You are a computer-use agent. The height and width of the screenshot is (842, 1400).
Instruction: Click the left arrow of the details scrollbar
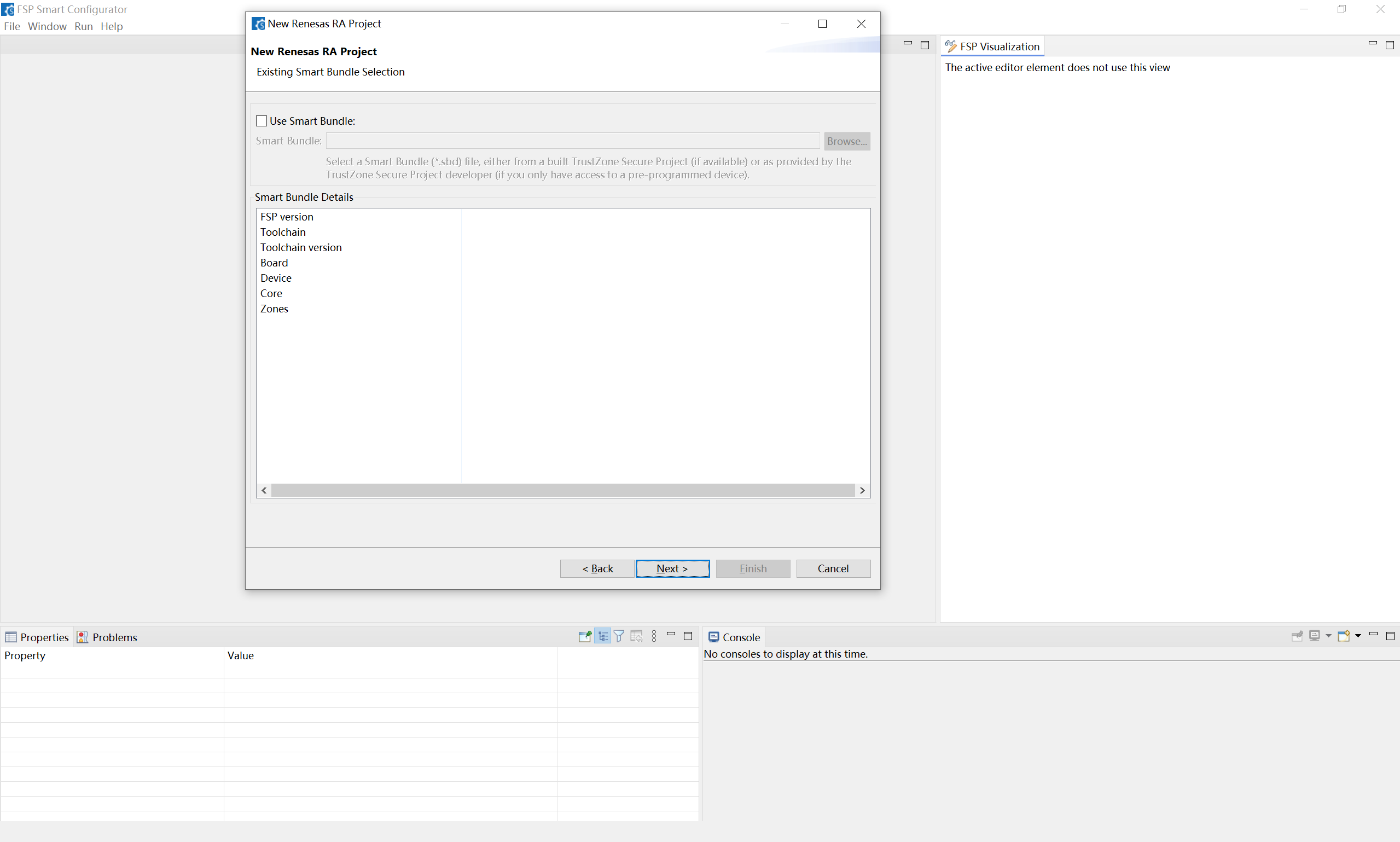tap(264, 490)
